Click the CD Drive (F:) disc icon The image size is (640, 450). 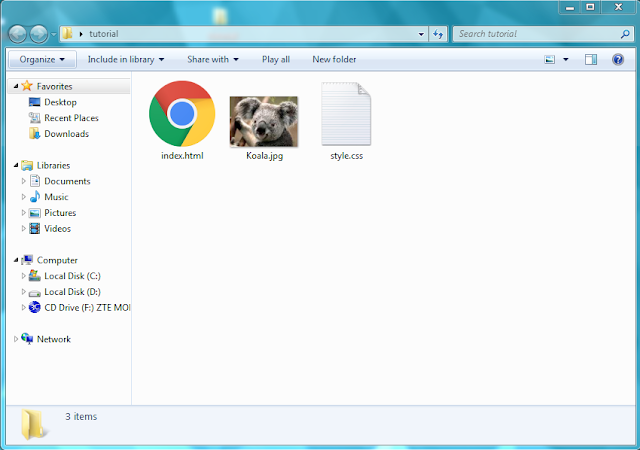35,307
